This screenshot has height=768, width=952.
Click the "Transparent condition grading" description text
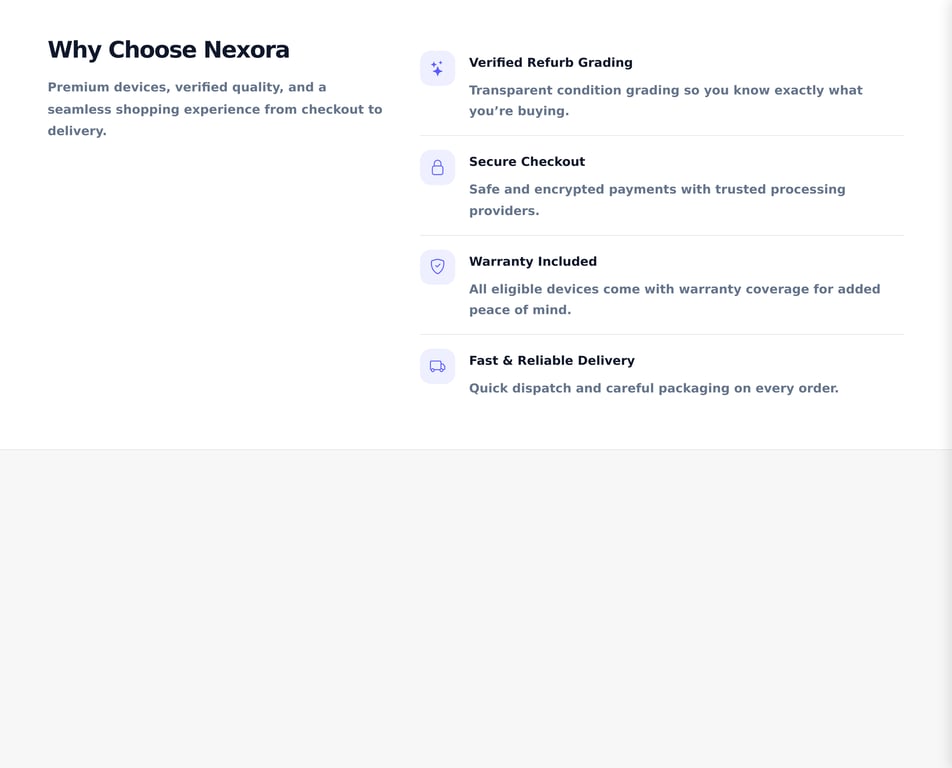coord(665,100)
